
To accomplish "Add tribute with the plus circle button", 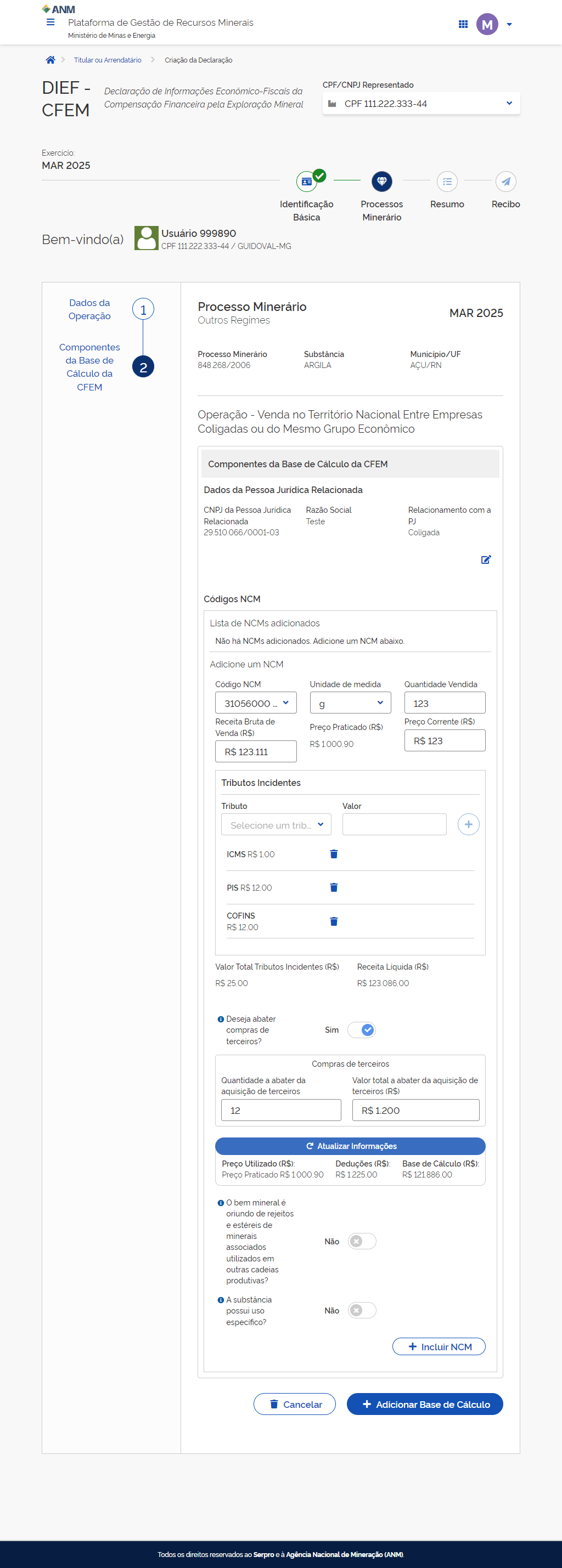I will point(468,824).
